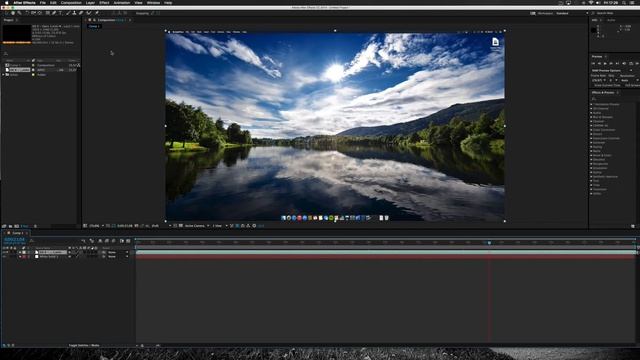
Task: Expand the Keying effects category
Action: point(591,147)
